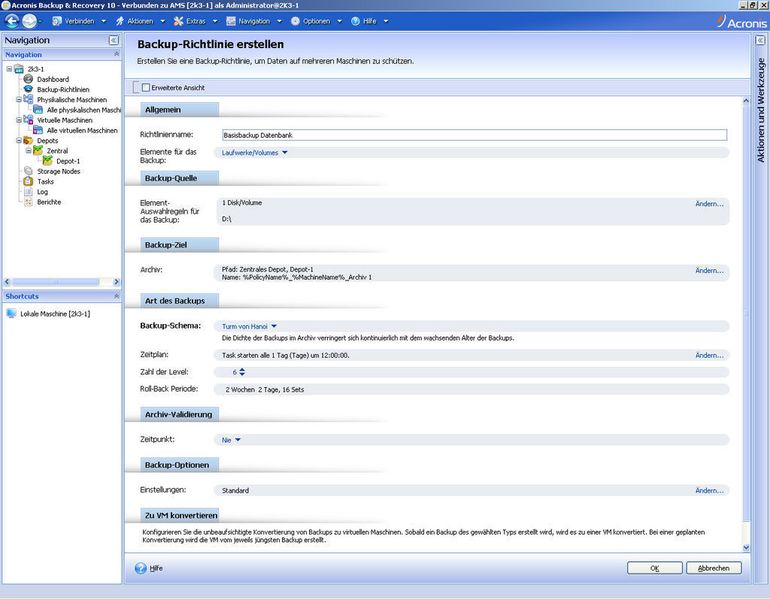The image size is (770, 600).
Task: Select Storage Nodes in navigation tree
Action: click(x=58, y=171)
